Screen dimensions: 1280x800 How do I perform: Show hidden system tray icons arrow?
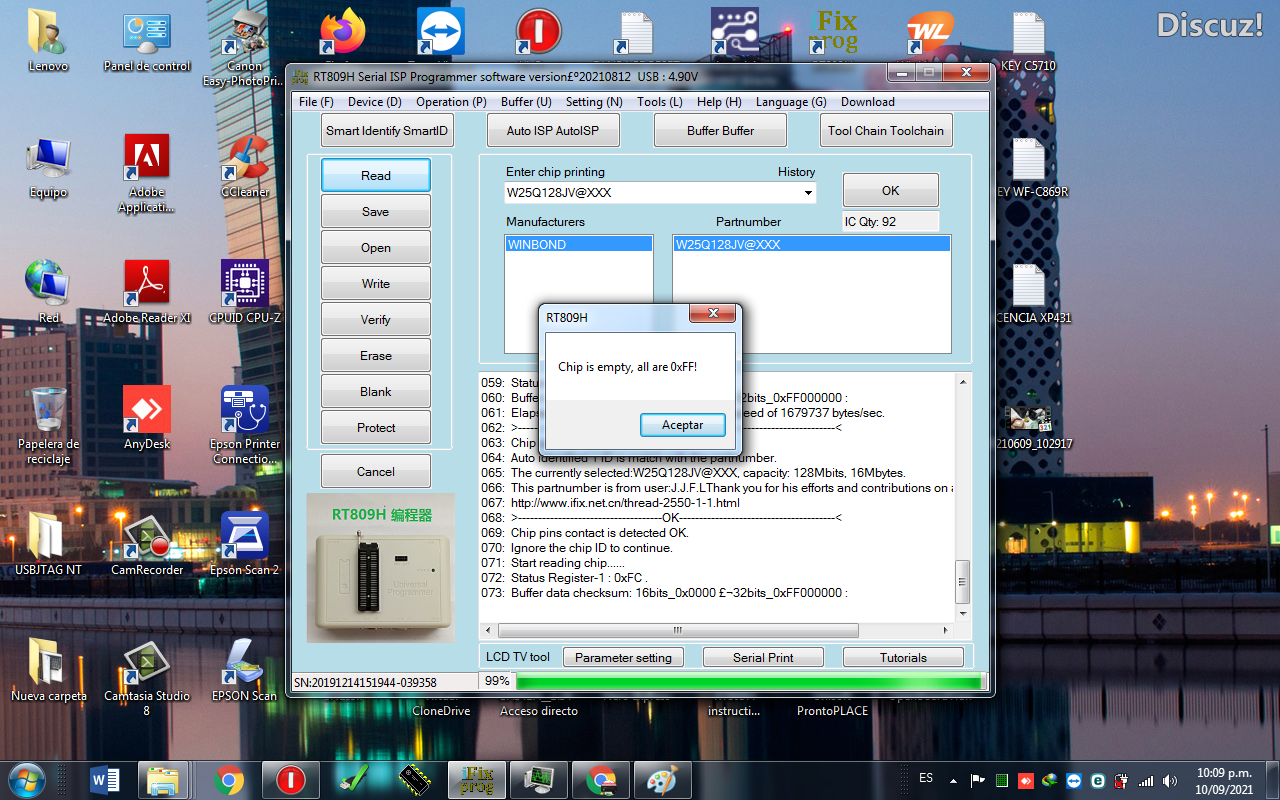pos(953,780)
